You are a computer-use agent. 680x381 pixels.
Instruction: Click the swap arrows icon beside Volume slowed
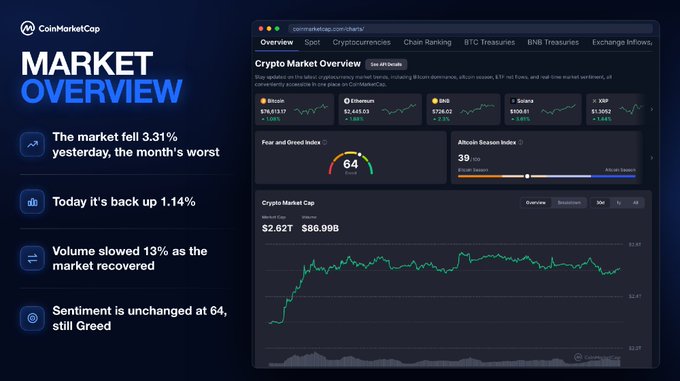tap(32, 259)
